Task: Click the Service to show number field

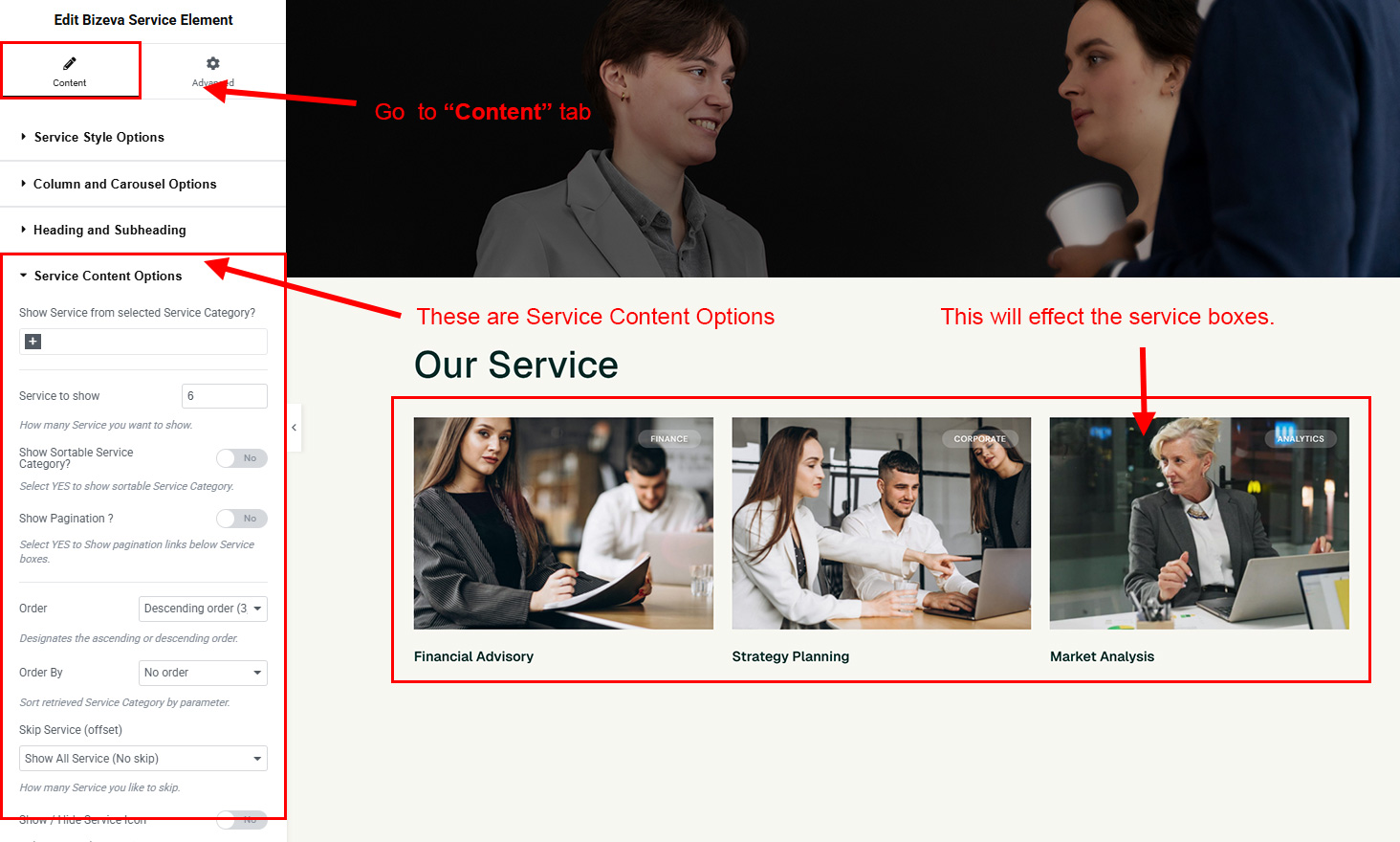Action: (224, 396)
